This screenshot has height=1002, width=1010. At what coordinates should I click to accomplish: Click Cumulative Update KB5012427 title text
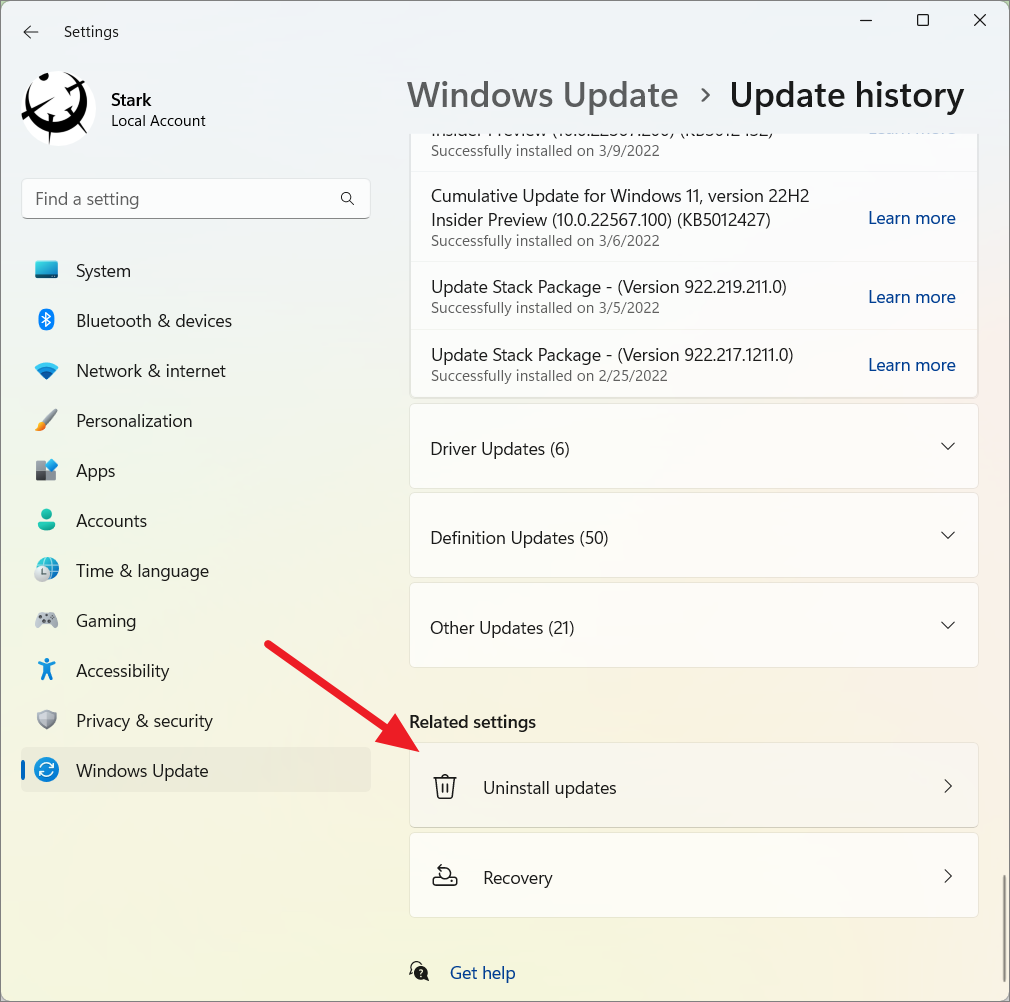pos(620,207)
